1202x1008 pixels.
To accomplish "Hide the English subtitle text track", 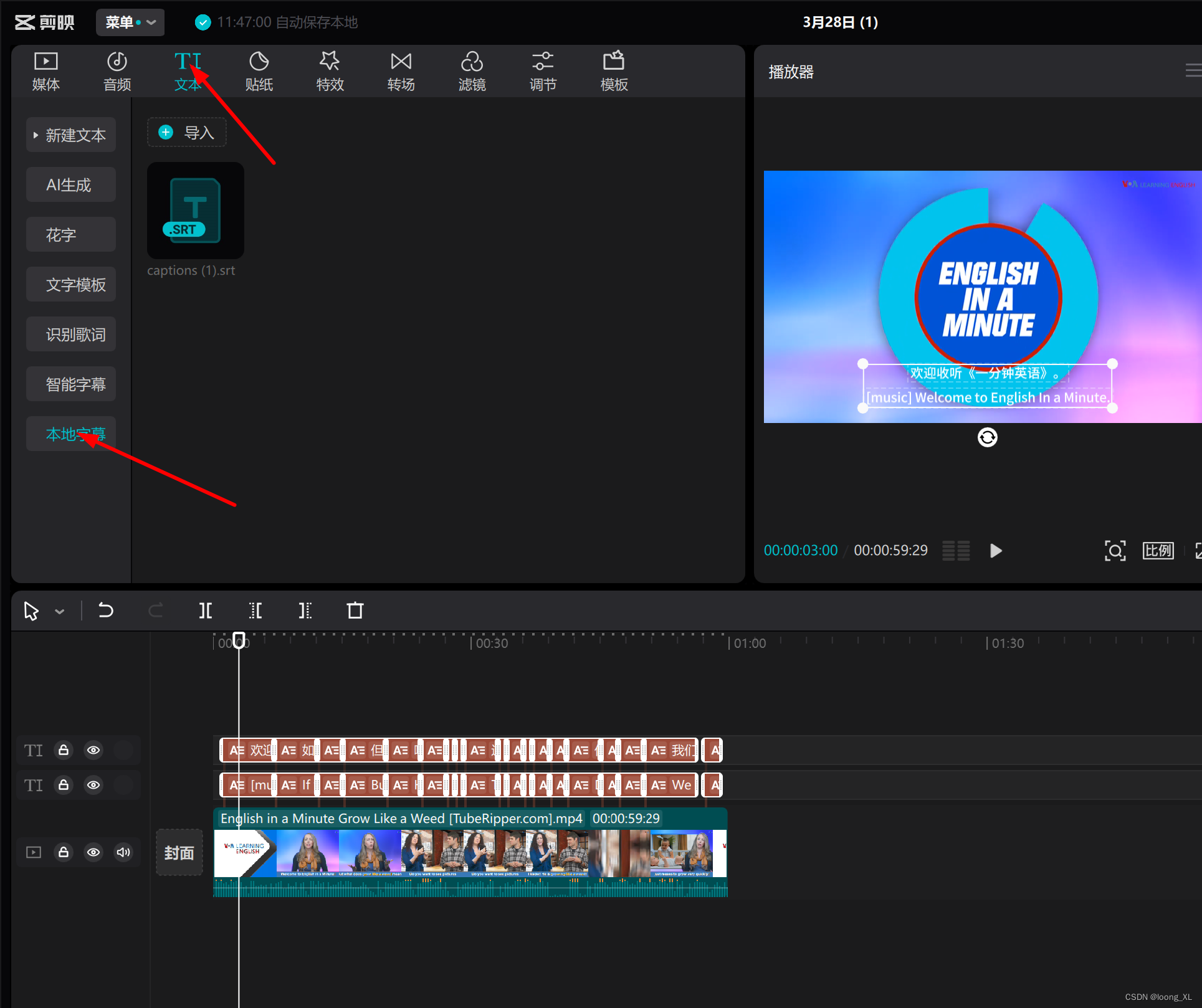I will point(93,785).
